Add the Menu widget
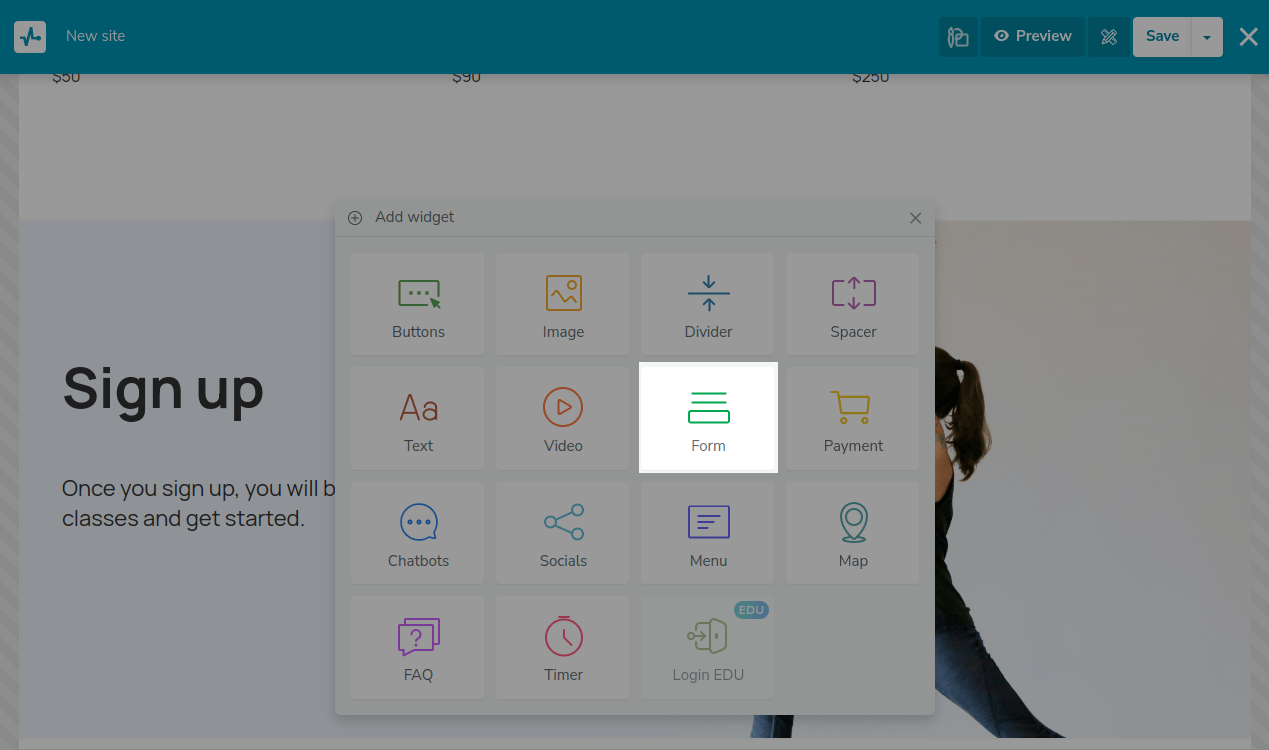The width and height of the screenshot is (1269, 750). (708, 533)
